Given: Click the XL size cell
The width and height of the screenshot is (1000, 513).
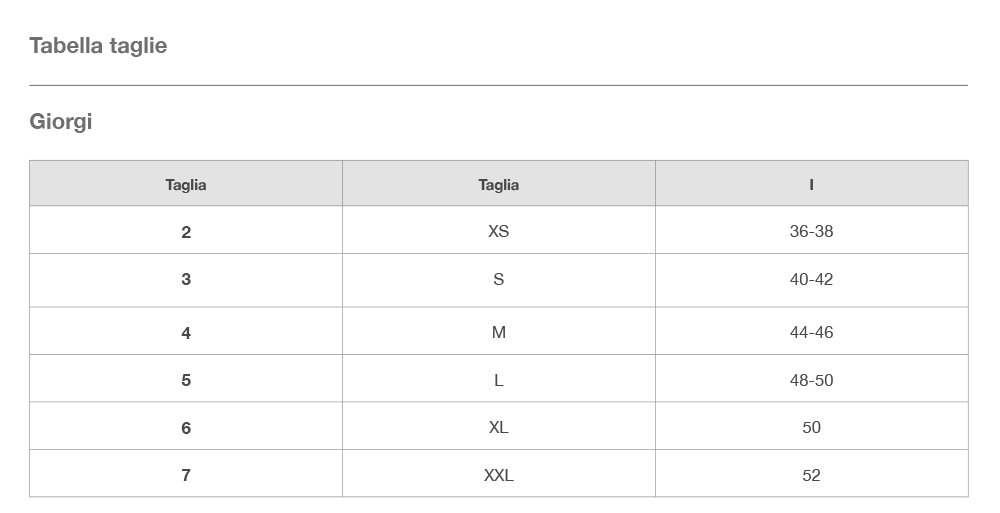Looking at the screenshot, I should coord(499,426).
